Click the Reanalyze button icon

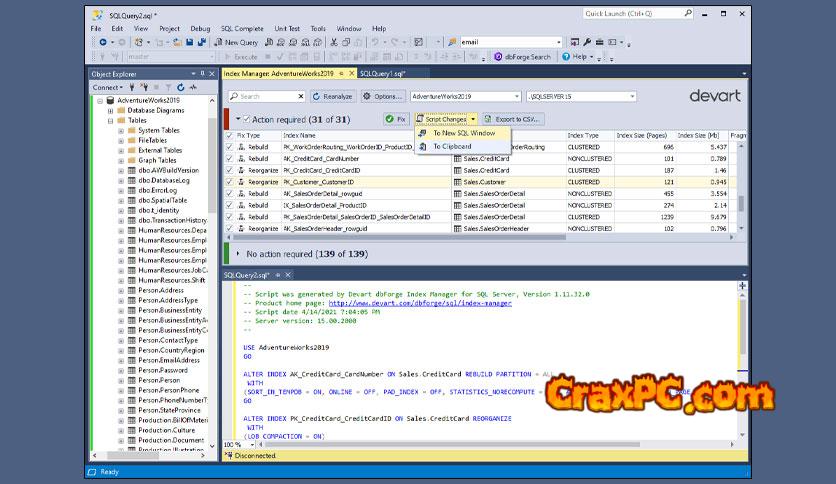pos(318,97)
